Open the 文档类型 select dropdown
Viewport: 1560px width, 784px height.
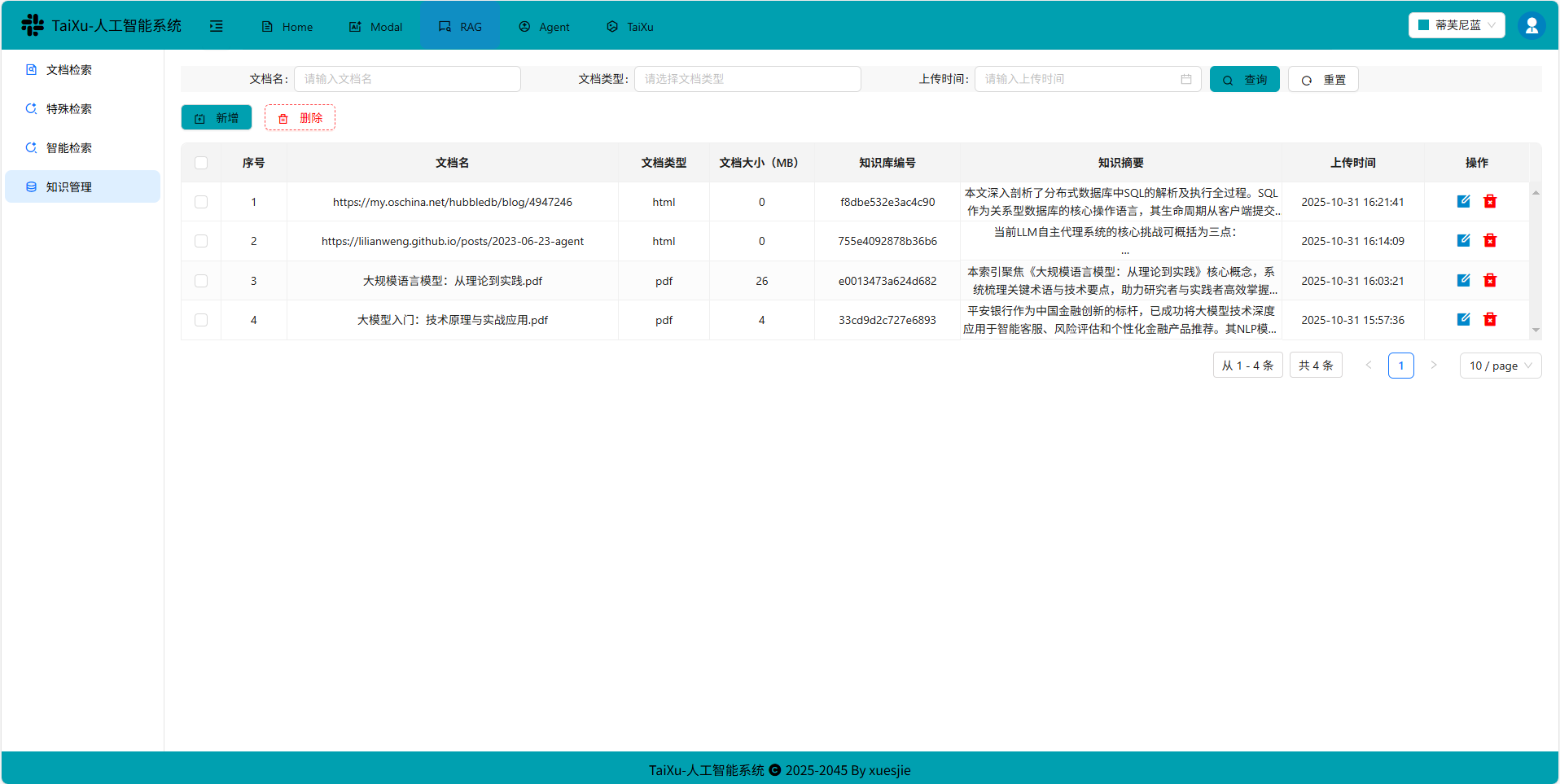747,79
